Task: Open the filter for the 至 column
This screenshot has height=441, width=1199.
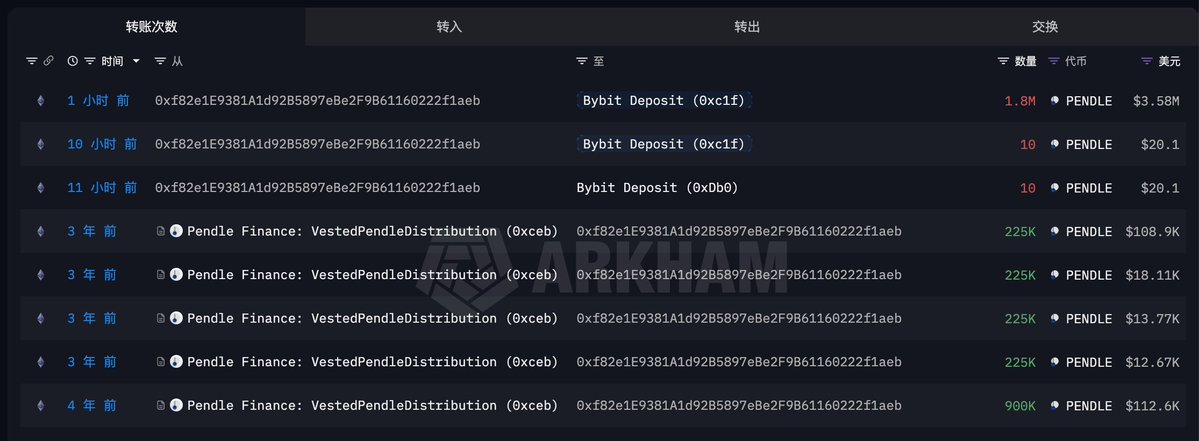Action: click(x=582, y=62)
